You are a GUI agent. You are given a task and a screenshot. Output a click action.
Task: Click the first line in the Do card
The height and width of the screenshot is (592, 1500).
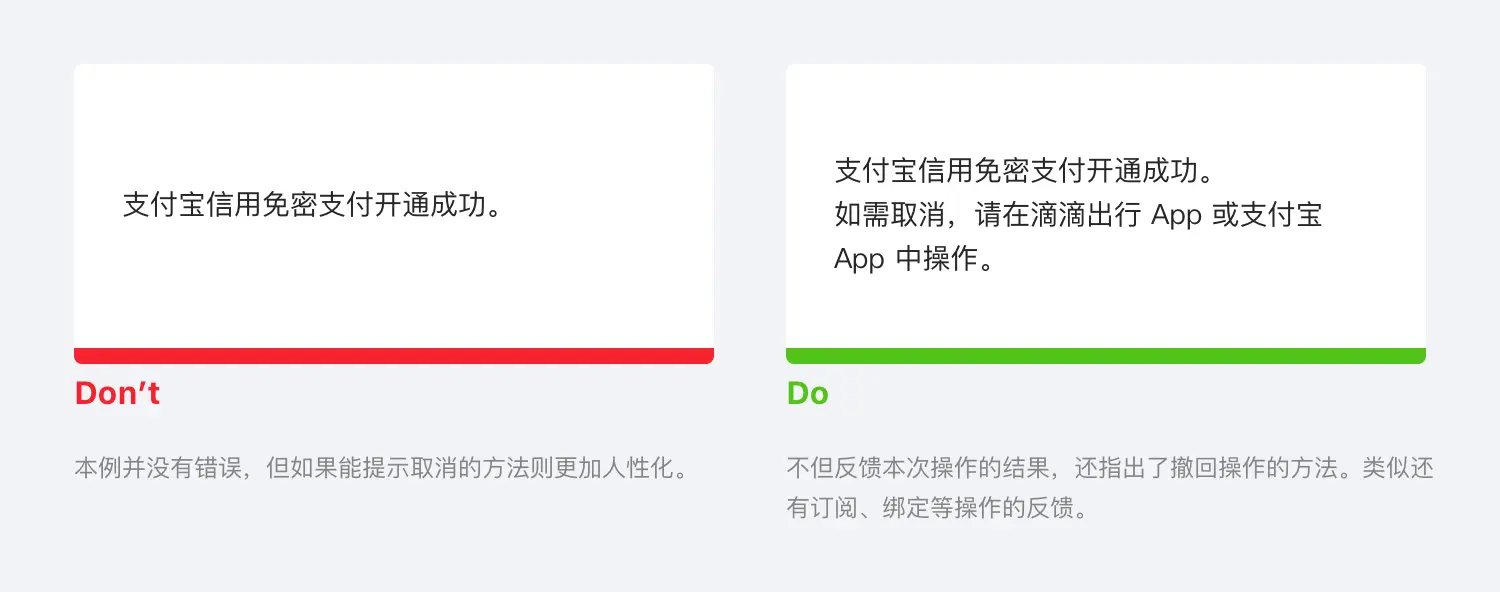(1024, 171)
